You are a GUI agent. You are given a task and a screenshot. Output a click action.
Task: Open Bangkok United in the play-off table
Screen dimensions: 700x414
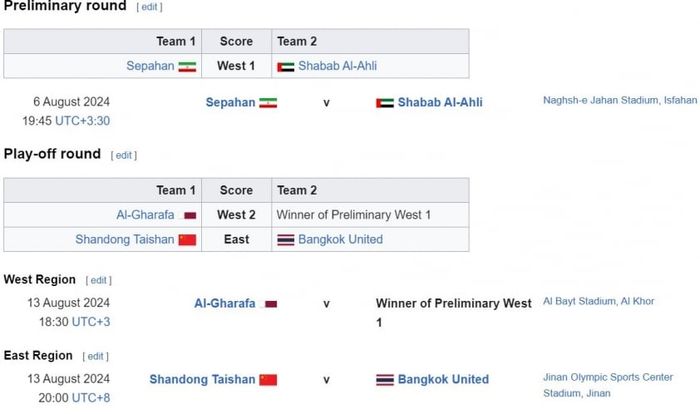pyautogui.click(x=340, y=239)
